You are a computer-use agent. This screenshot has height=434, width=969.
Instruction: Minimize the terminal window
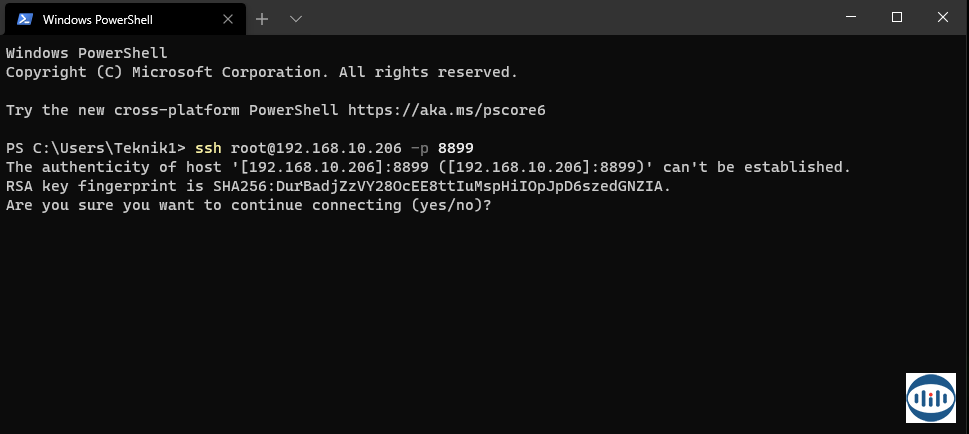(x=853, y=17)
